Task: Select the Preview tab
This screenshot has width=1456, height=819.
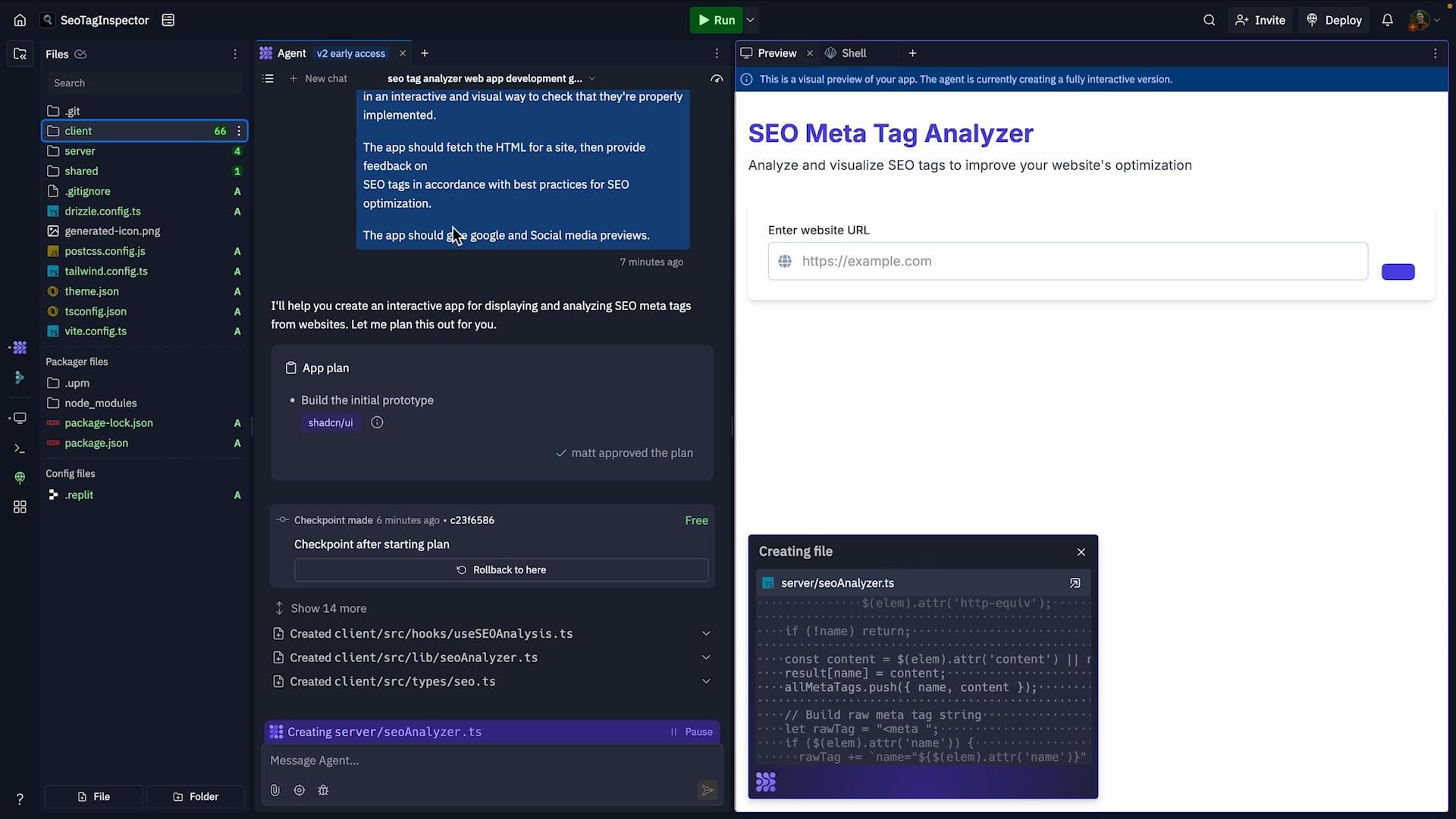Action: [x=776, y=53]
